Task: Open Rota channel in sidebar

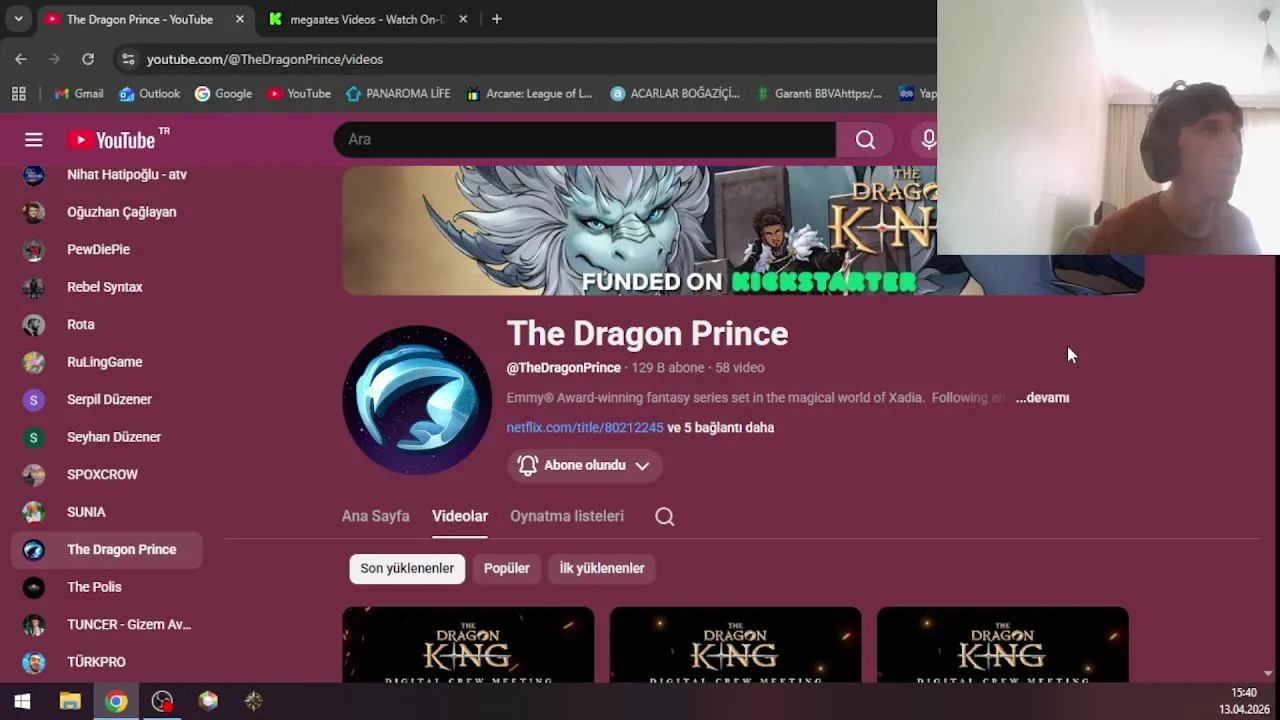Action: coord(107,324)
